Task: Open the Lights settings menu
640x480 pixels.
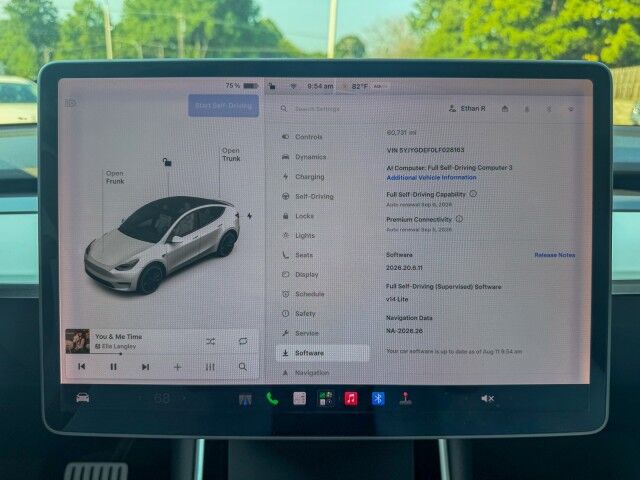Action: 299,236
